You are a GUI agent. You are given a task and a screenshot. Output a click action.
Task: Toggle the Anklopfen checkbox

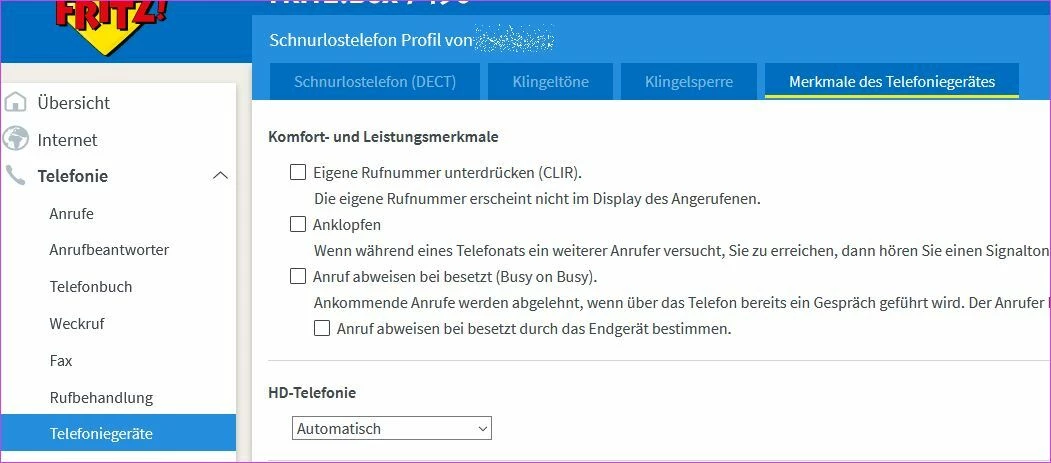(x=298, y=224)
